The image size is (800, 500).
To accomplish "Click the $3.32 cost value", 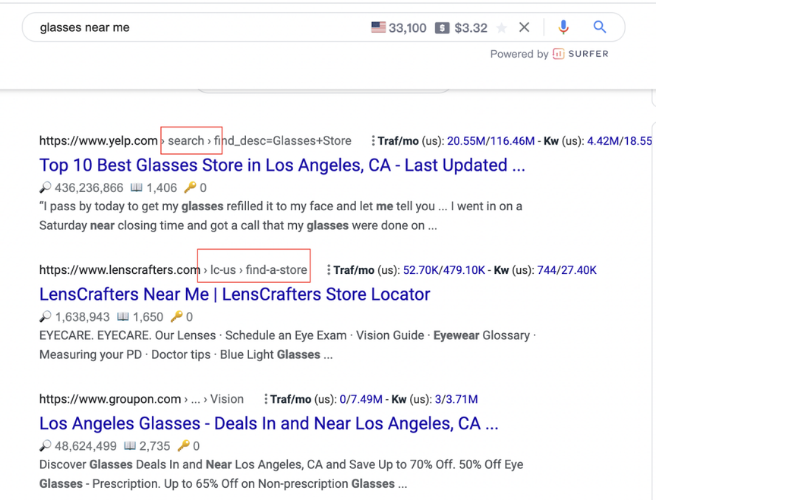I will tap(471, 28).
